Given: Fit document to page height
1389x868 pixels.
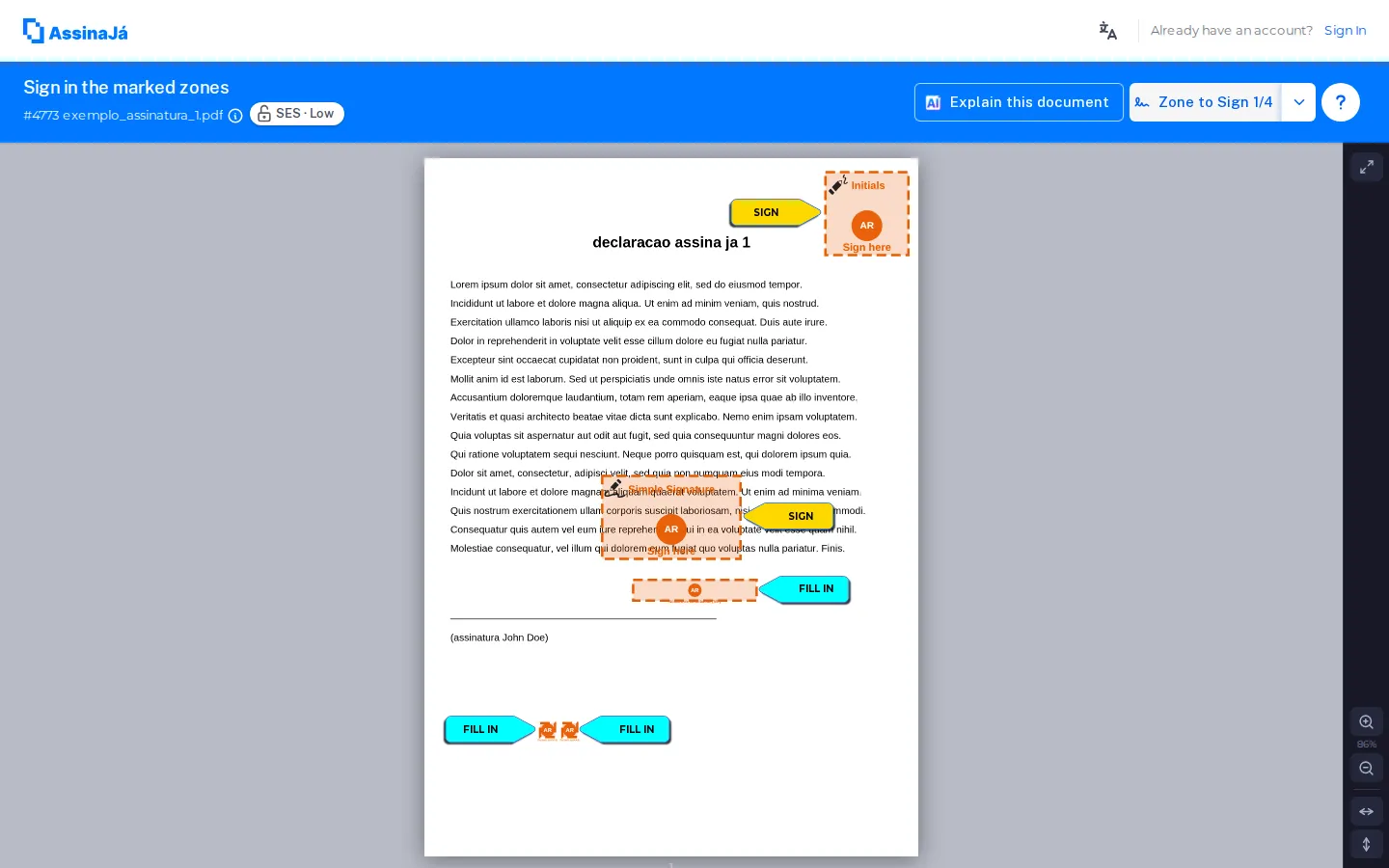Looking at the screenshot, I should coord(1367,845).
